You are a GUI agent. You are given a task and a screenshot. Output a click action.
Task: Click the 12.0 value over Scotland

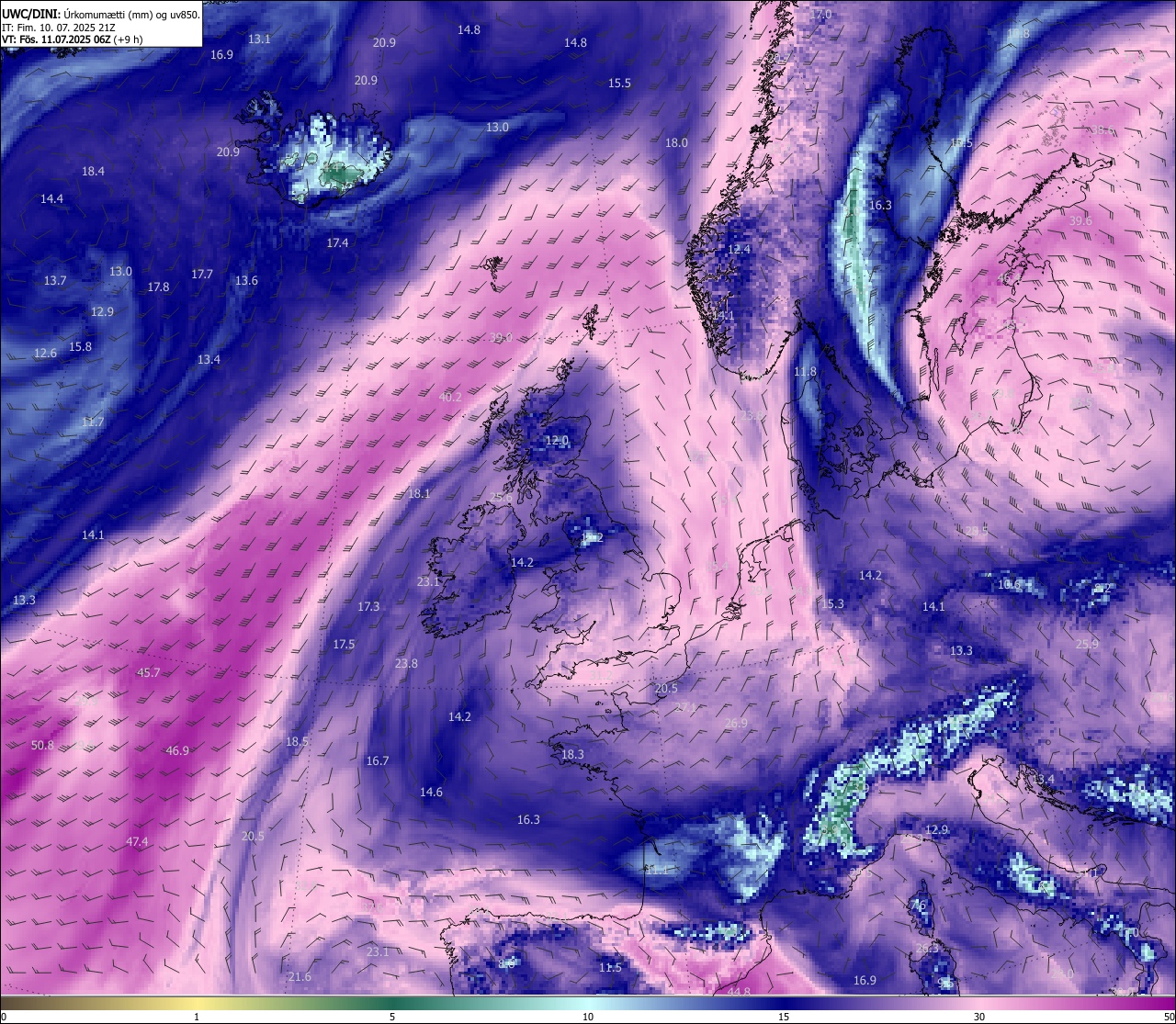[x=557, y=440]
